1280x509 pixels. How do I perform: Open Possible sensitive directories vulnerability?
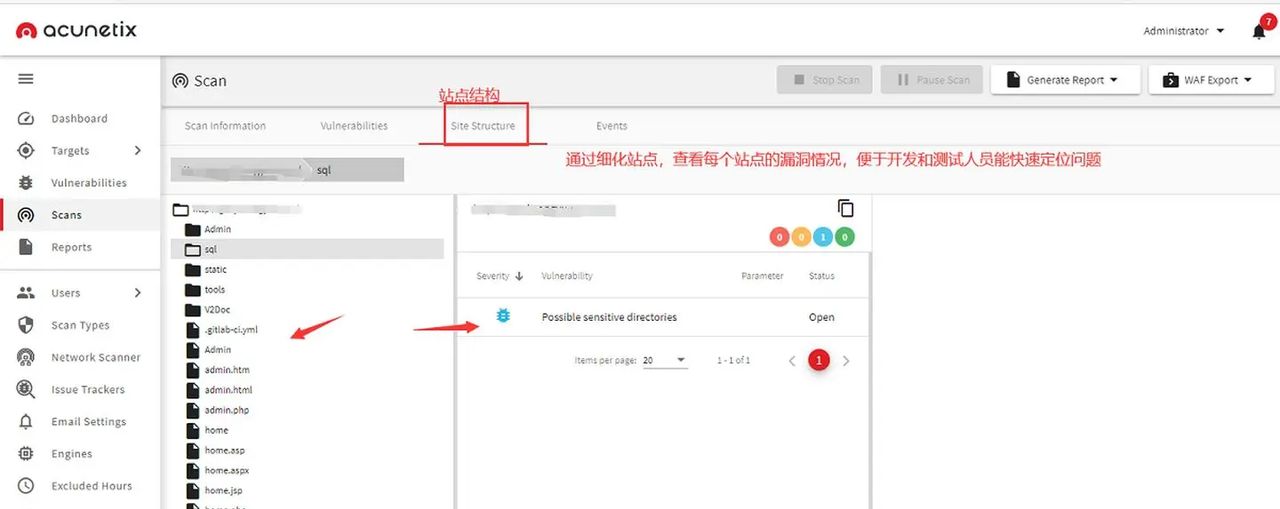click(x=609, y=317)
